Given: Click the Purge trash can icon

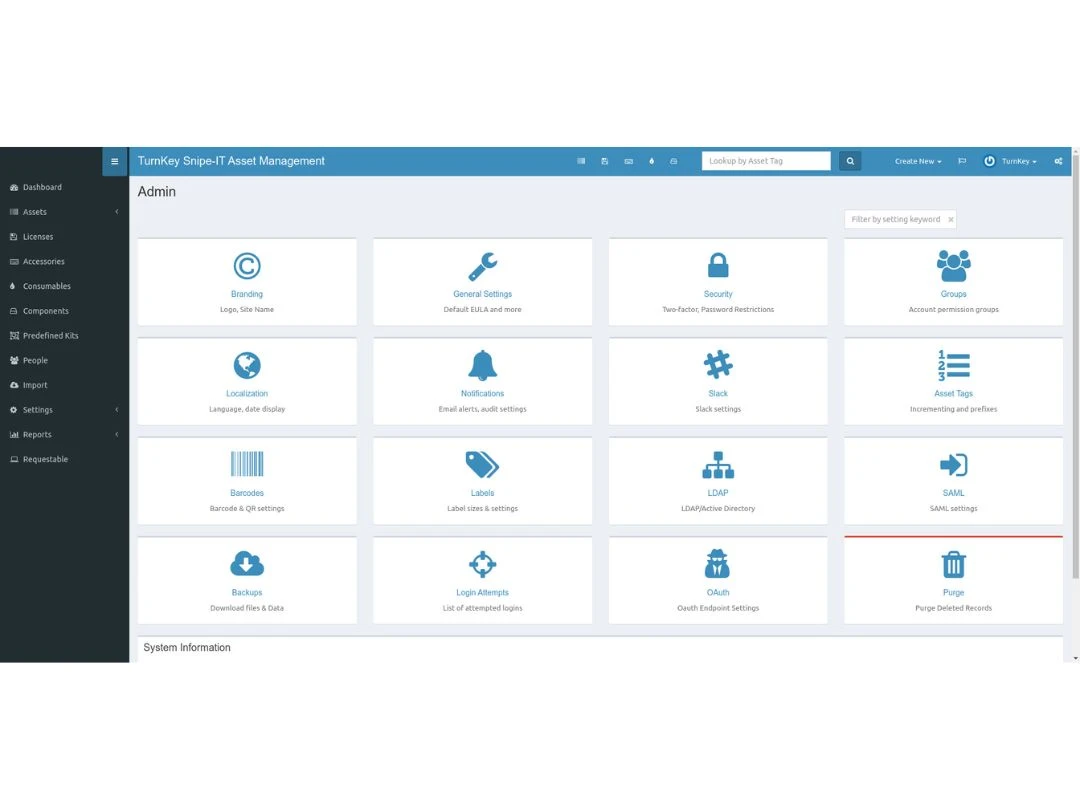Looking at the screenshot, I should 953,564.
